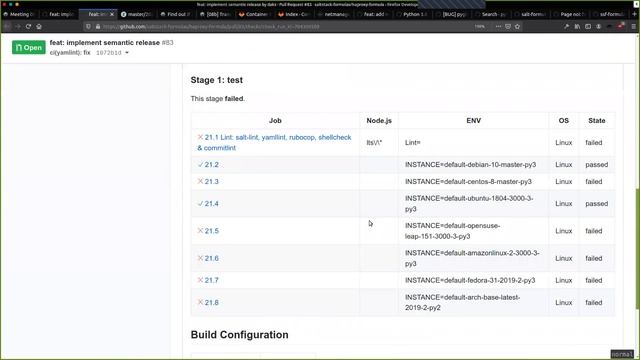Switch to the 'Search · py' tab
The width and height of the screenshot is (640, 360).
(490, 14)
